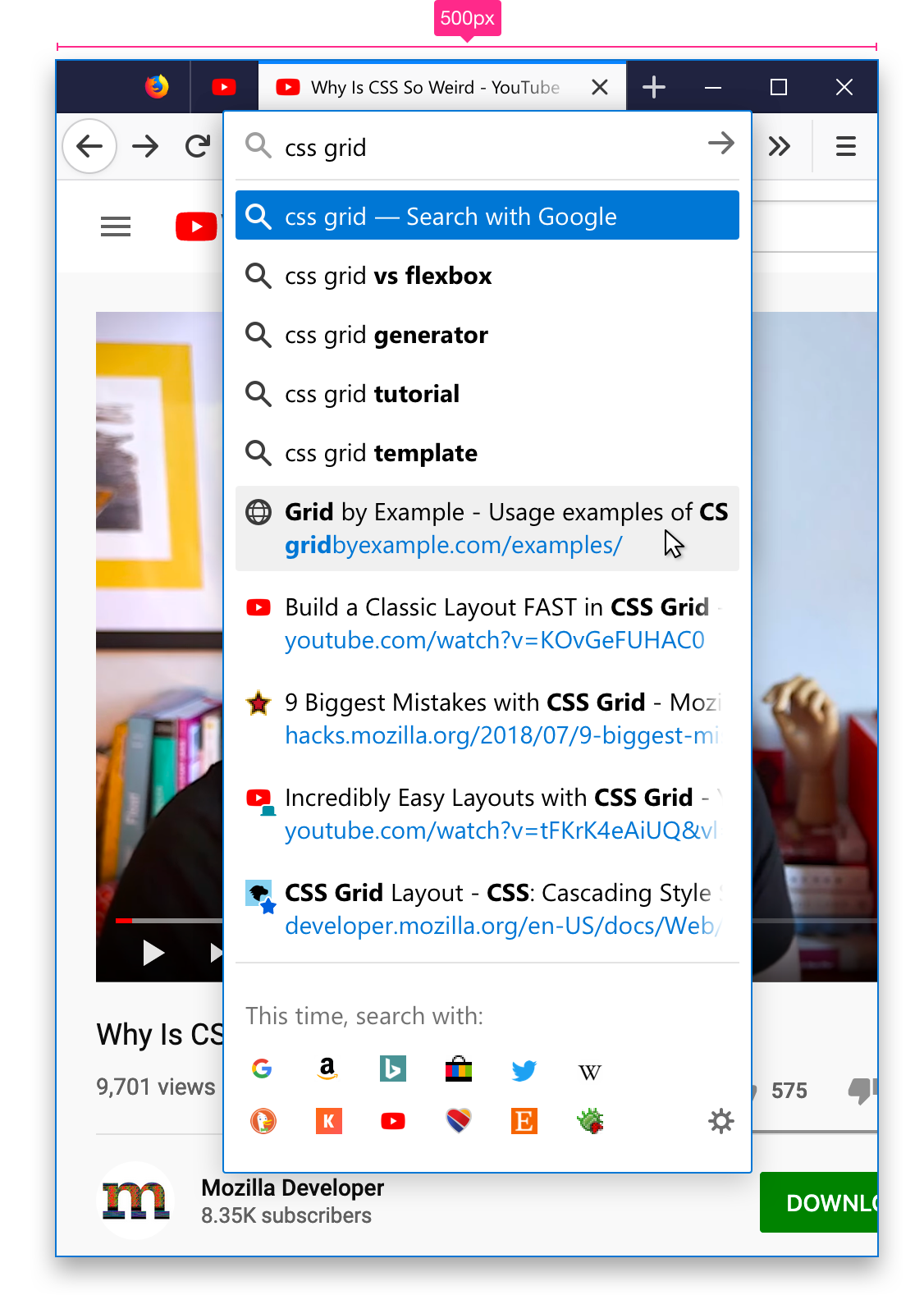Search with Etsy E icon
The image size is (924, 1295).
[x=524, y=1121]
